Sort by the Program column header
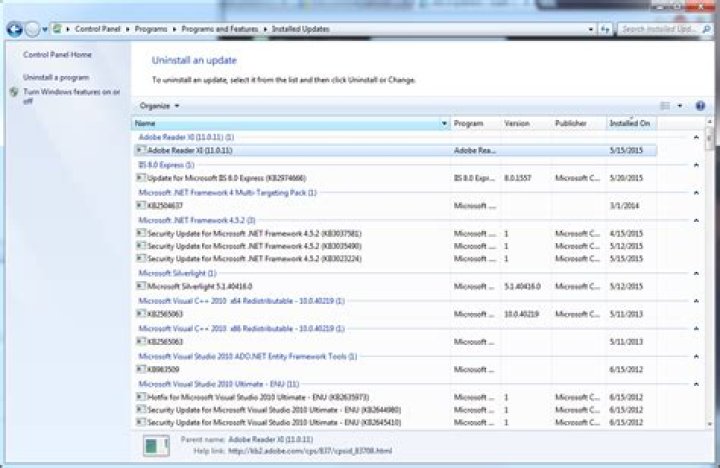 point(475,123)
